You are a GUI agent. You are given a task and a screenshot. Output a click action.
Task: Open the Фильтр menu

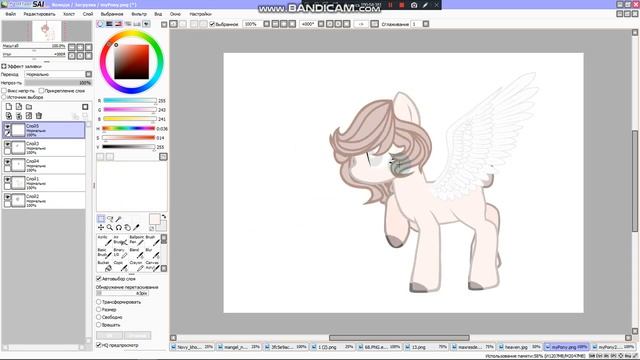[139, 14]
